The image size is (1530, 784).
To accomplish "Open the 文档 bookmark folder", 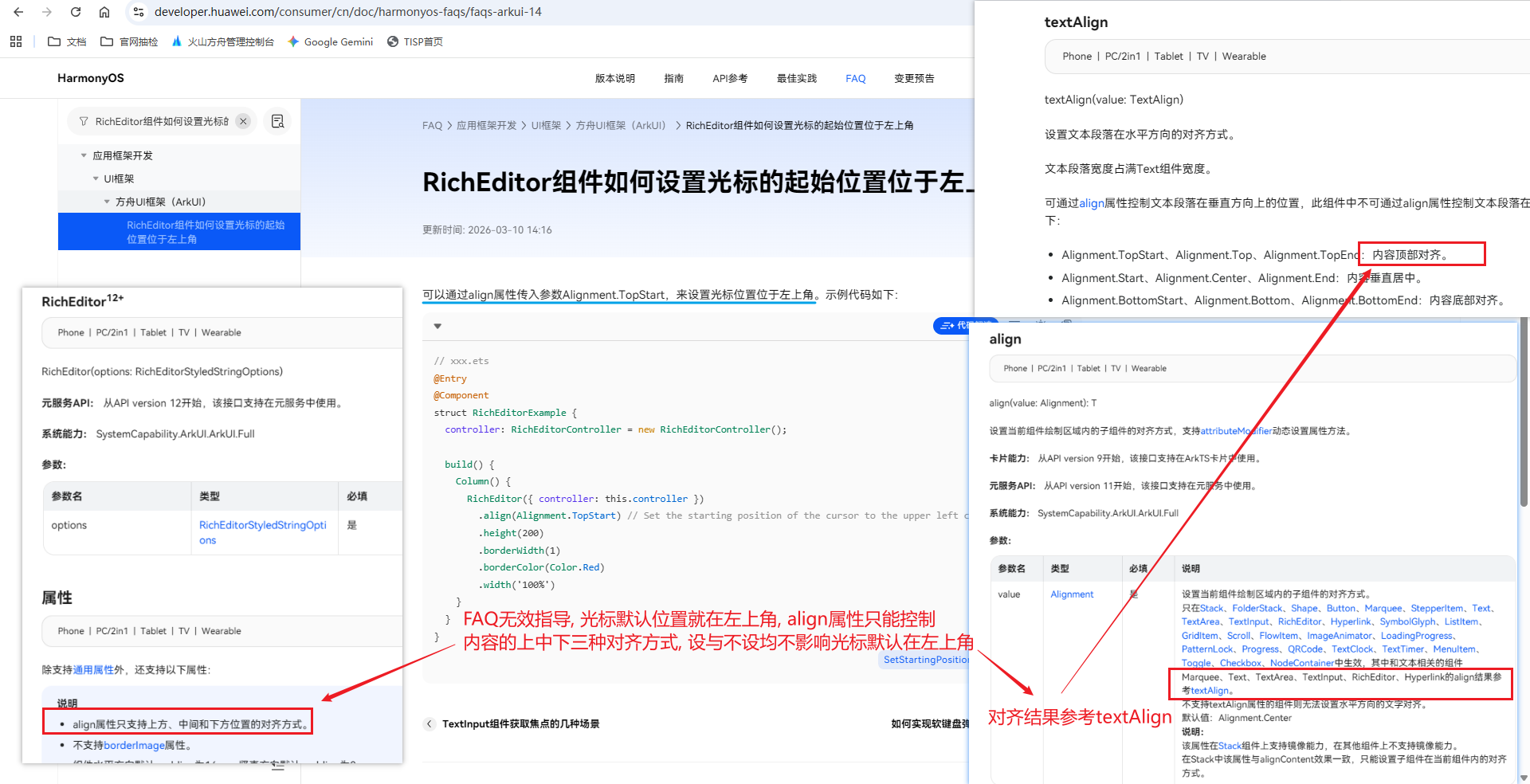I will (x=67, y=41).
